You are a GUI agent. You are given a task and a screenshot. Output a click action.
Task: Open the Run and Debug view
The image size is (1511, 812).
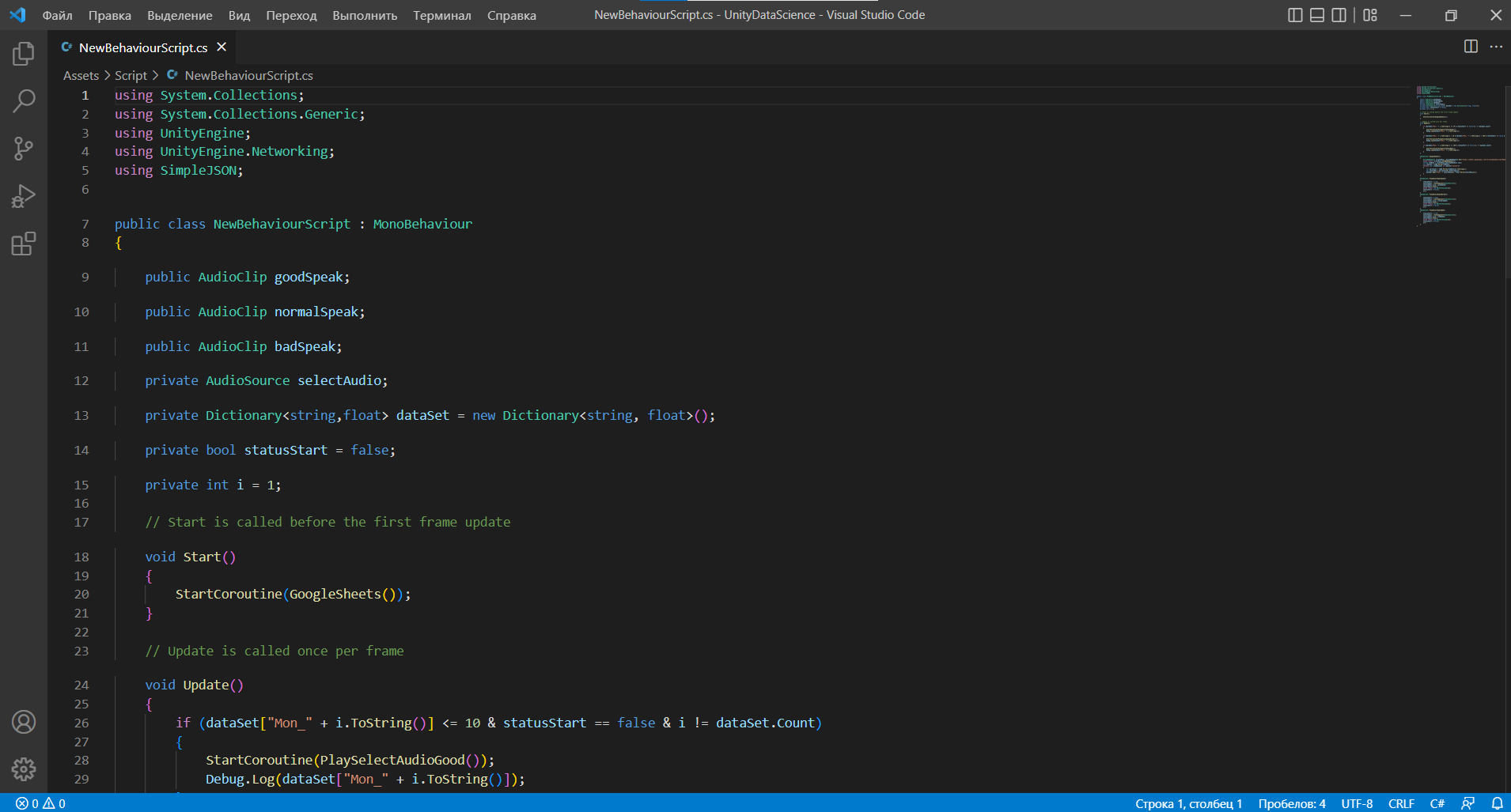(x=23, y=196)
